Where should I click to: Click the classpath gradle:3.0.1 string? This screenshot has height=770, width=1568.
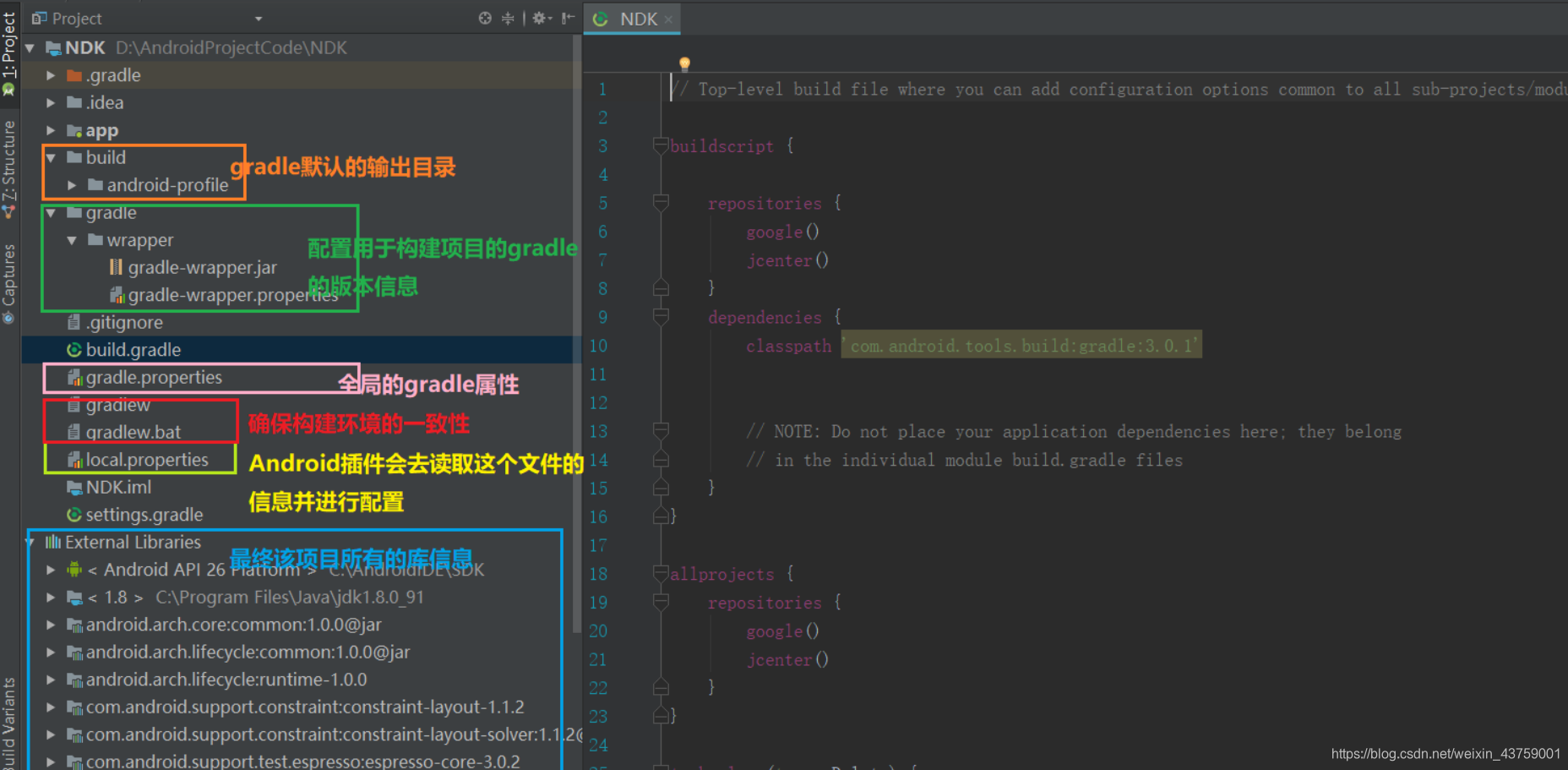(1021, 346)
